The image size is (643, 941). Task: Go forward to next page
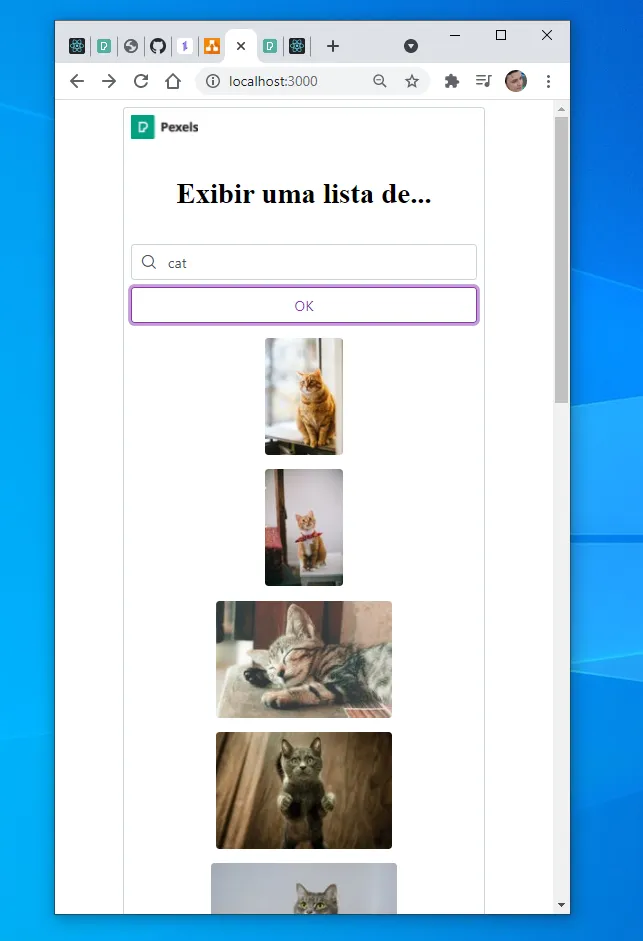point(109,81)
